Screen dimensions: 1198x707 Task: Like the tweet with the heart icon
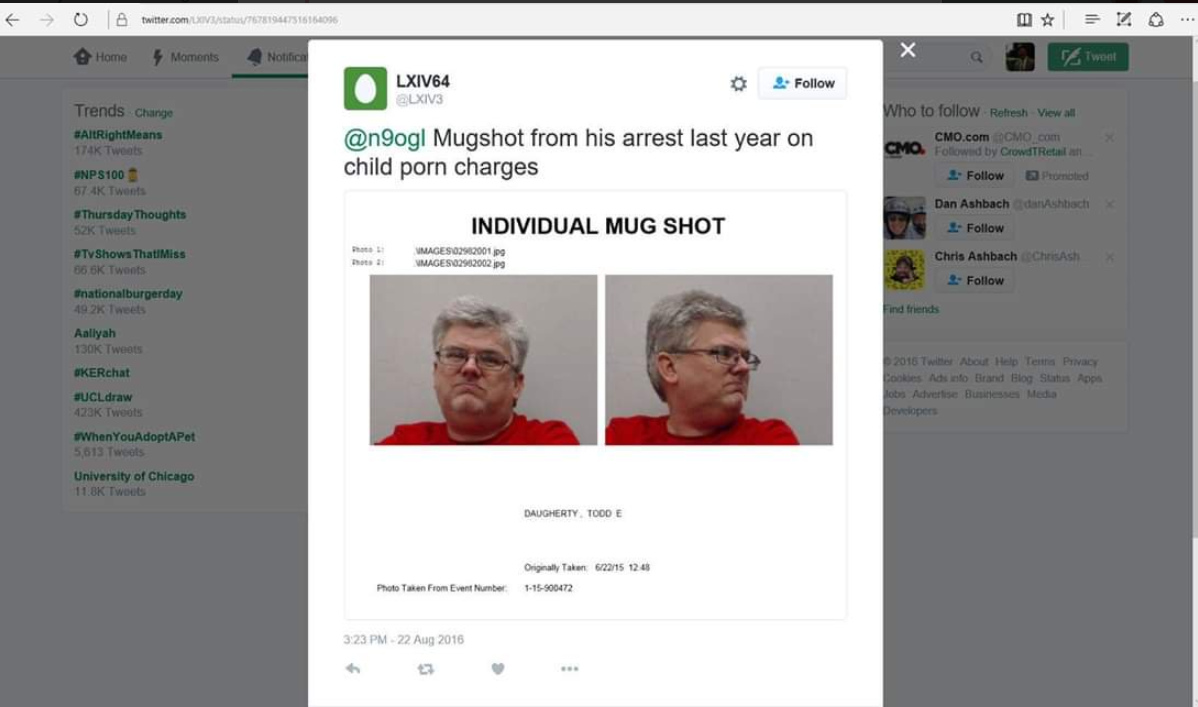click(x=497, y=669)
